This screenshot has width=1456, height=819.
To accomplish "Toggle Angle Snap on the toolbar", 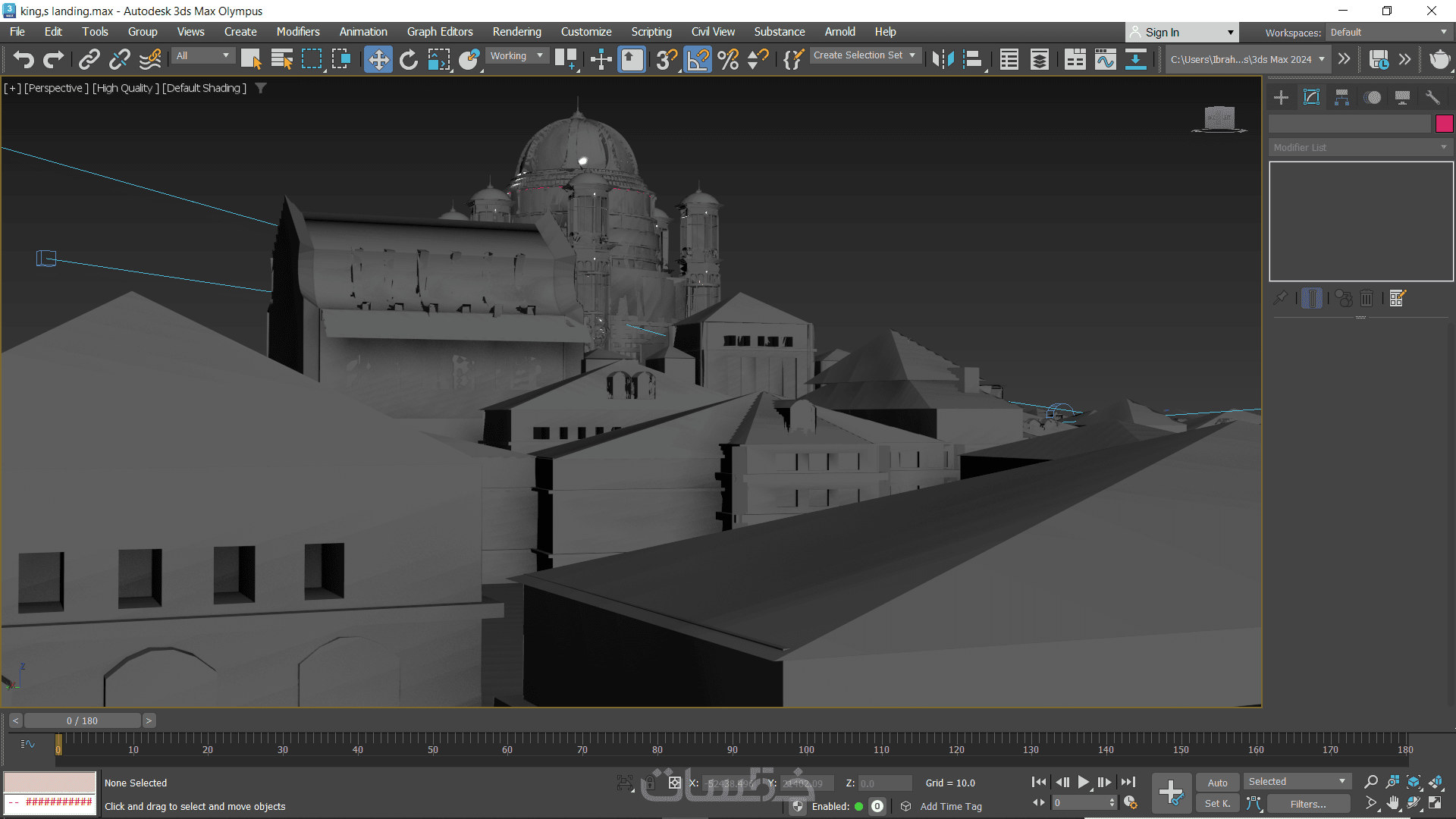I will point(698,59).
